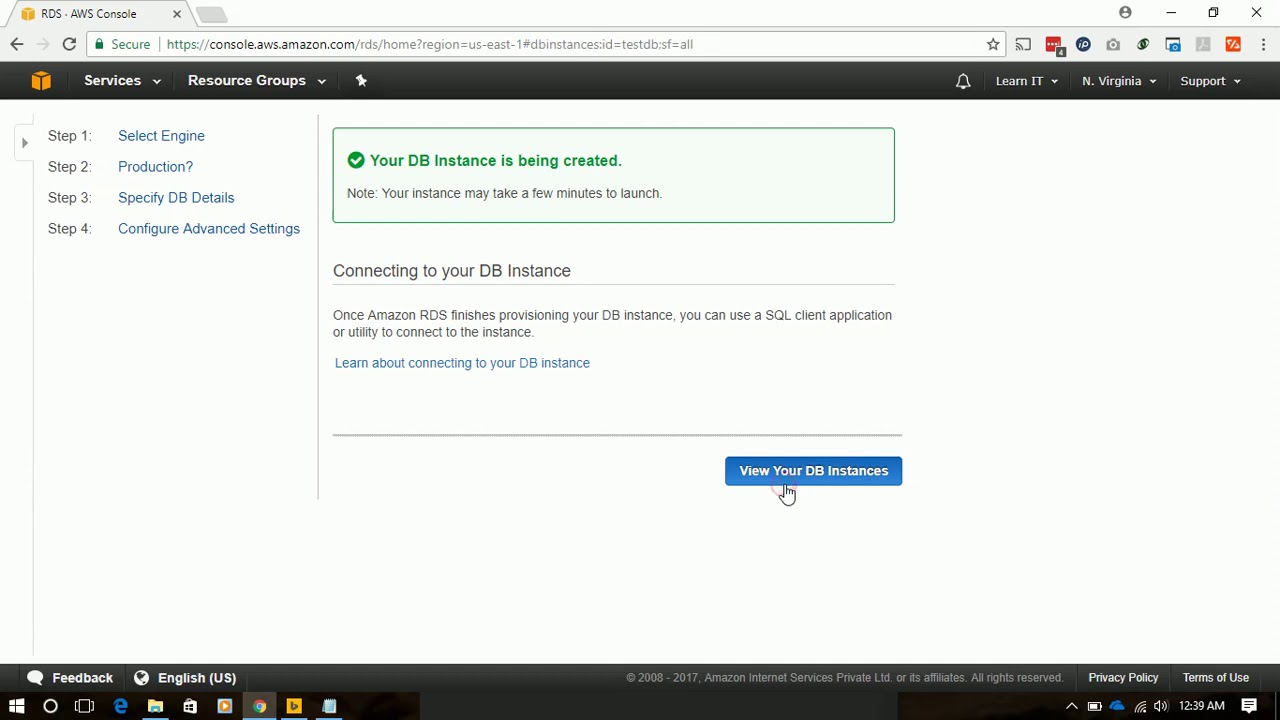Click the browser back arrow
1280x720 pixels.
17,44
